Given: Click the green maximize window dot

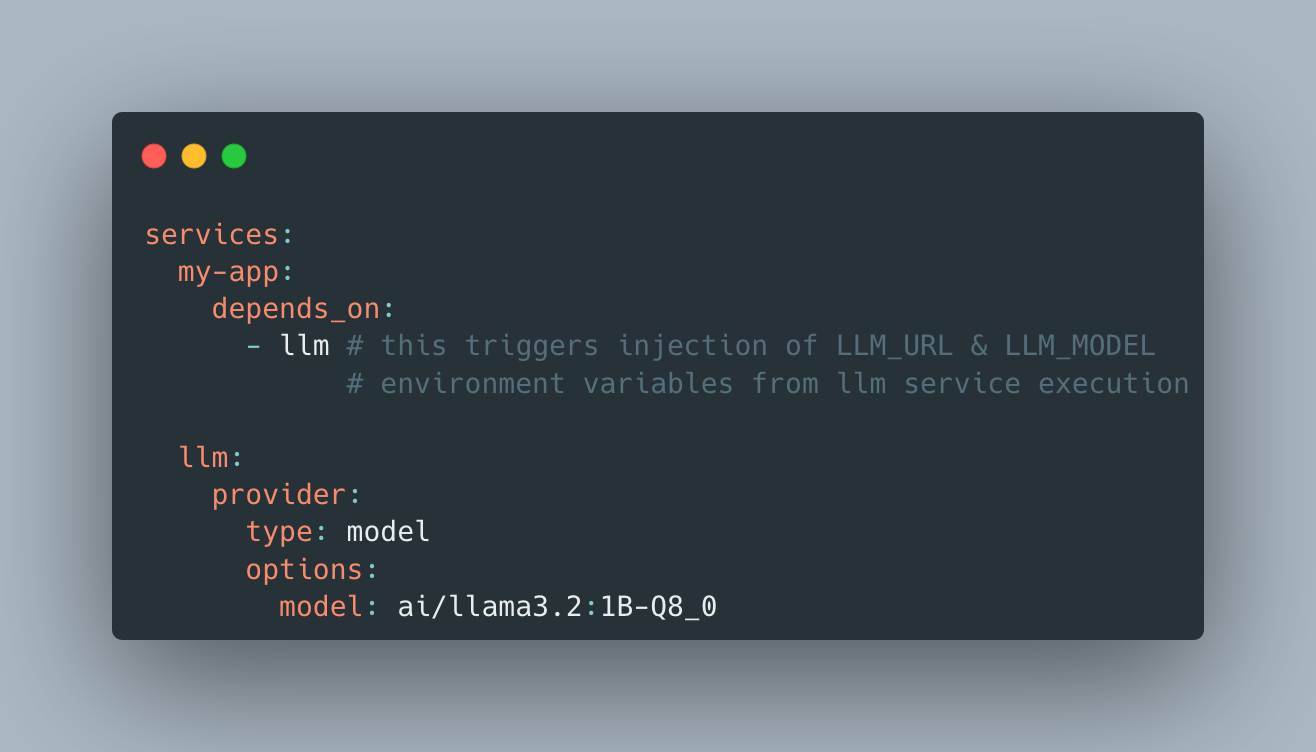Looking at the screenshot, I should (x=234, y=156).
